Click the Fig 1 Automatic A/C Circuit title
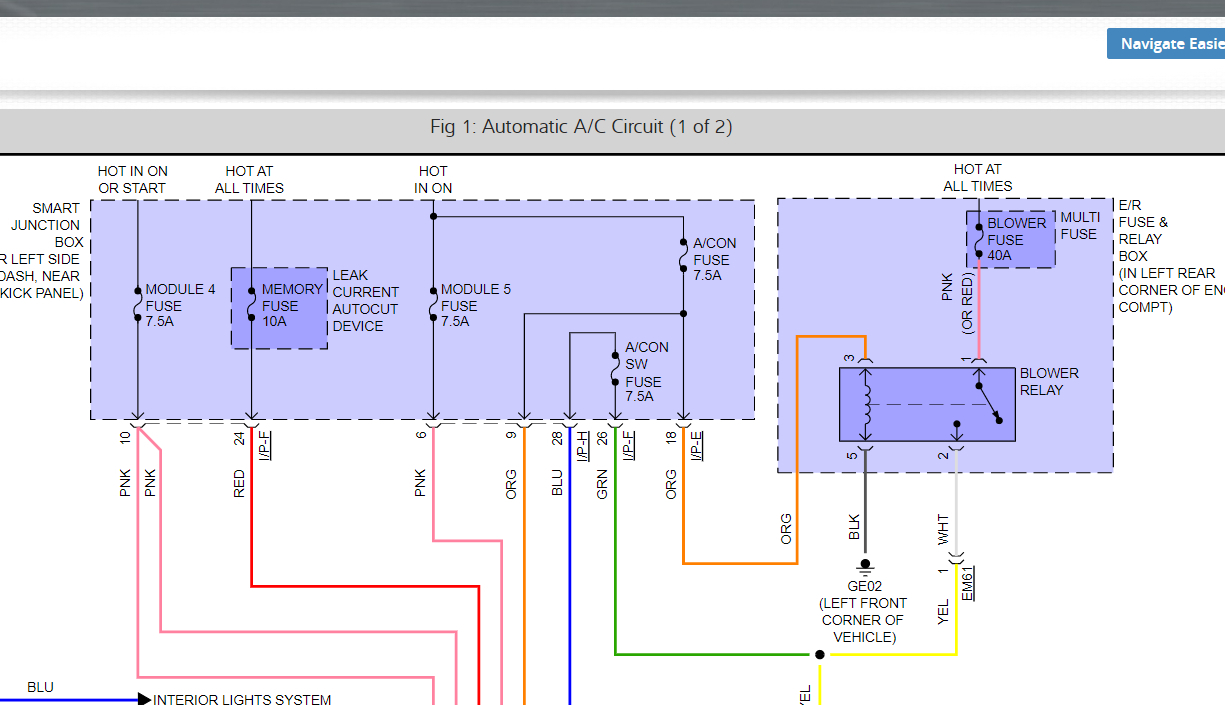The height and width of the screenshot is (705, 1225). click(x=581, y=127)
